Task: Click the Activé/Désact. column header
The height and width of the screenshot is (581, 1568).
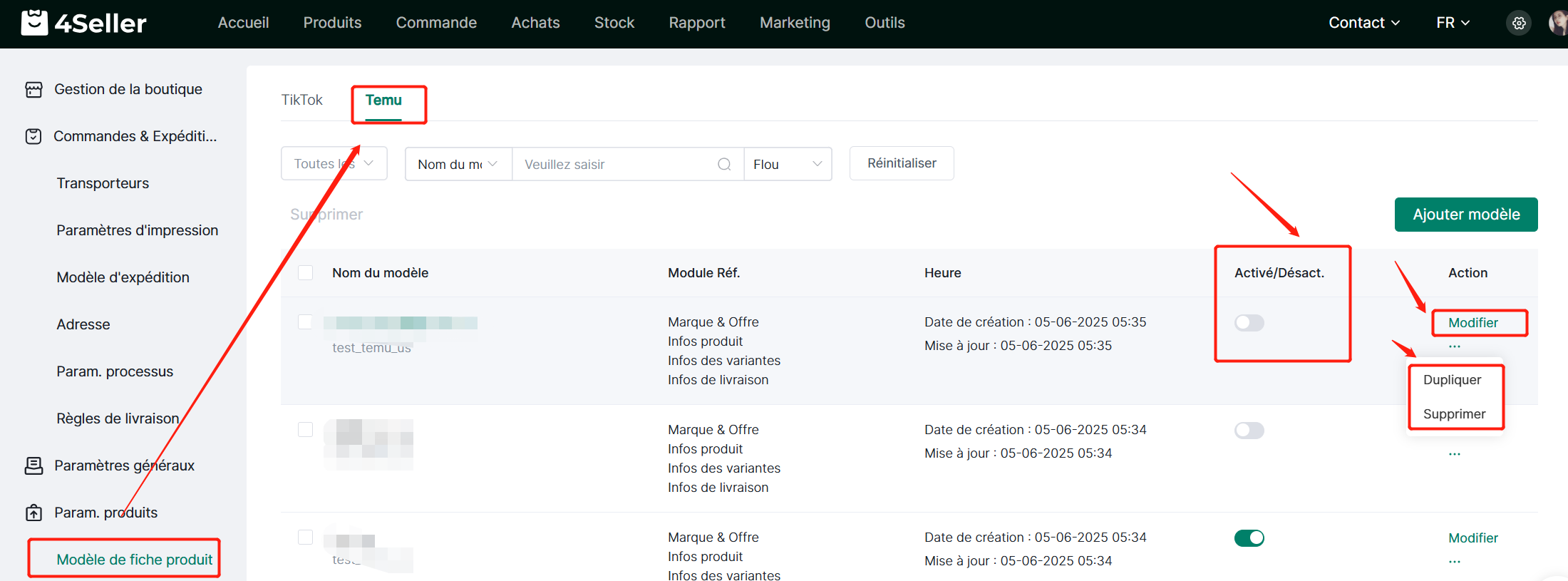Action: (x=1279, y=273)
